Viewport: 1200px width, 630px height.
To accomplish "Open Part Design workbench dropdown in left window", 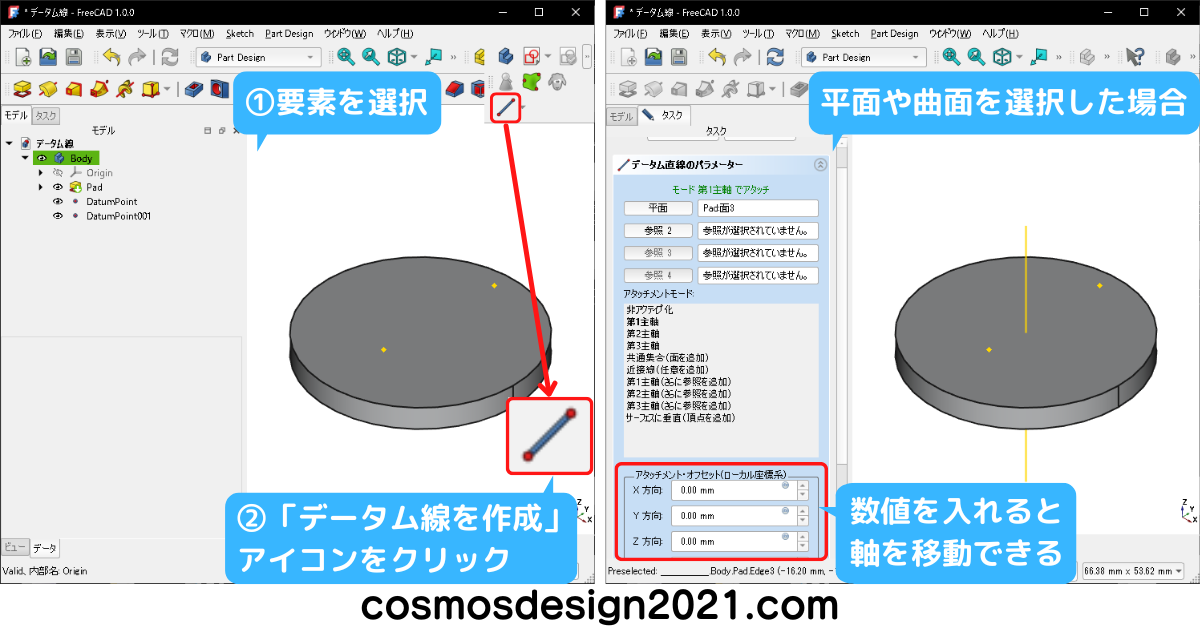I will coord(259,57).
